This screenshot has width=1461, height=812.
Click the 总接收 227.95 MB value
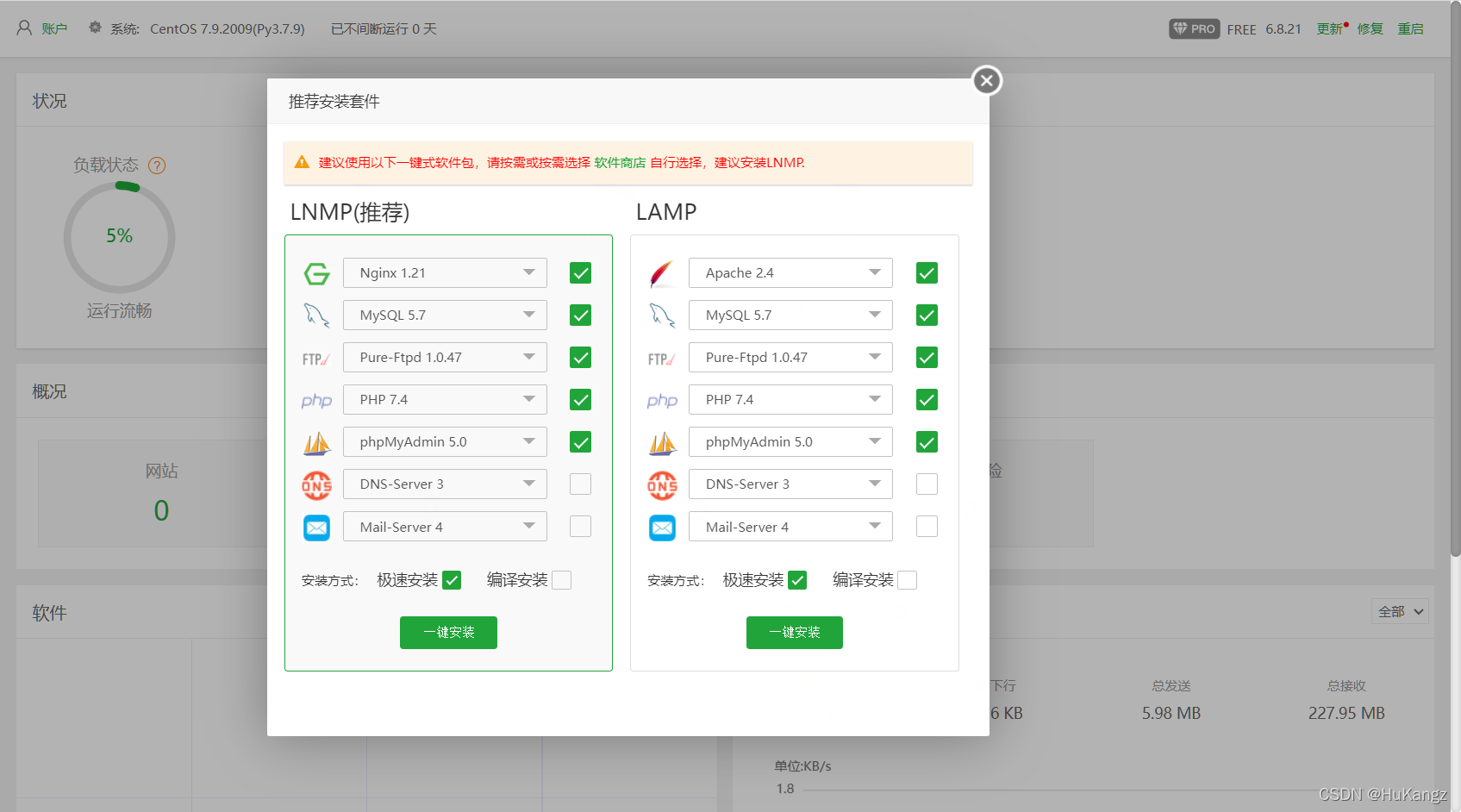tap(1346, 713)
